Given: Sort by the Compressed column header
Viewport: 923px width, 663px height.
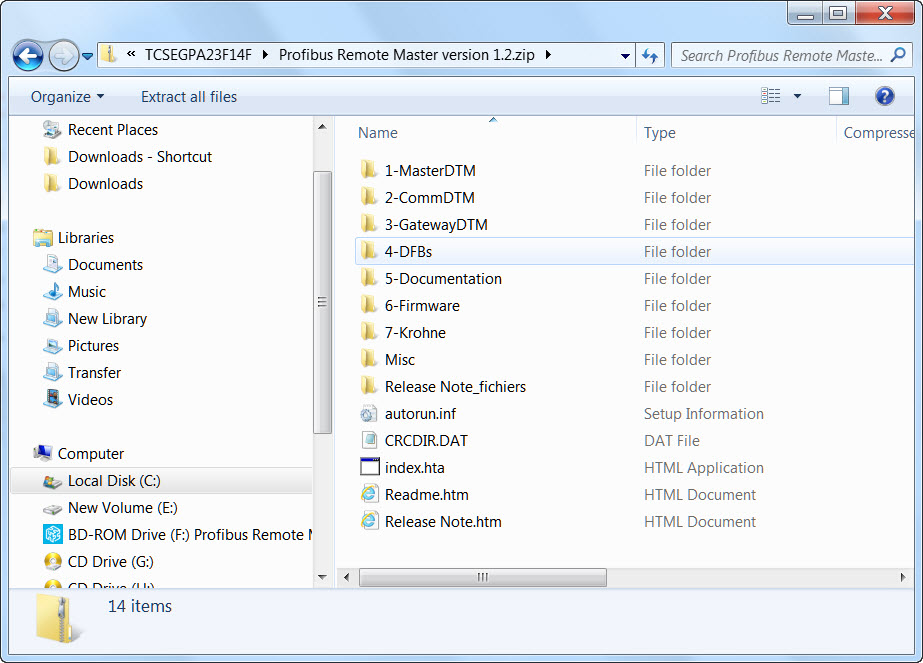Looking at the screenshot, I should [x=878, y=132].
